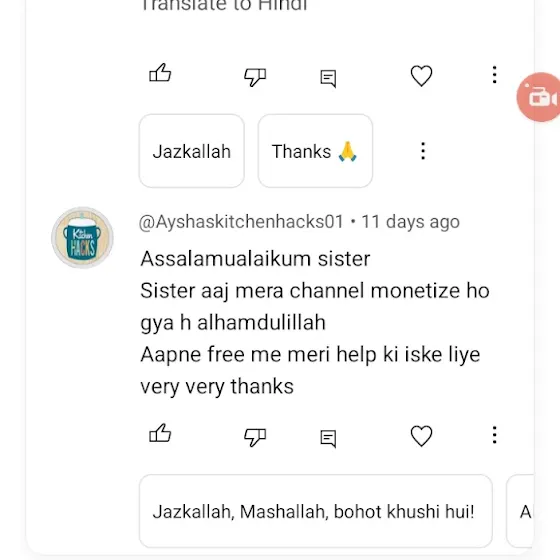Open more options for upper comment

coord(494,75)
